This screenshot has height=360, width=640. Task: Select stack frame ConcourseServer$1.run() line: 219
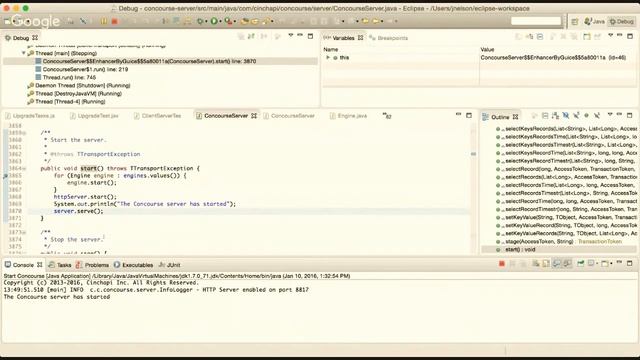pyautogui.click(x=85, y=69)
